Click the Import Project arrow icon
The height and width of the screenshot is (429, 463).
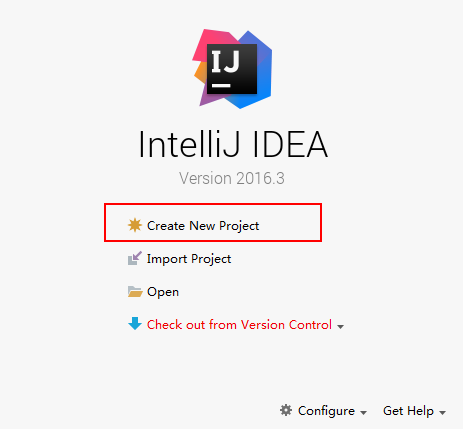point(135,258)
